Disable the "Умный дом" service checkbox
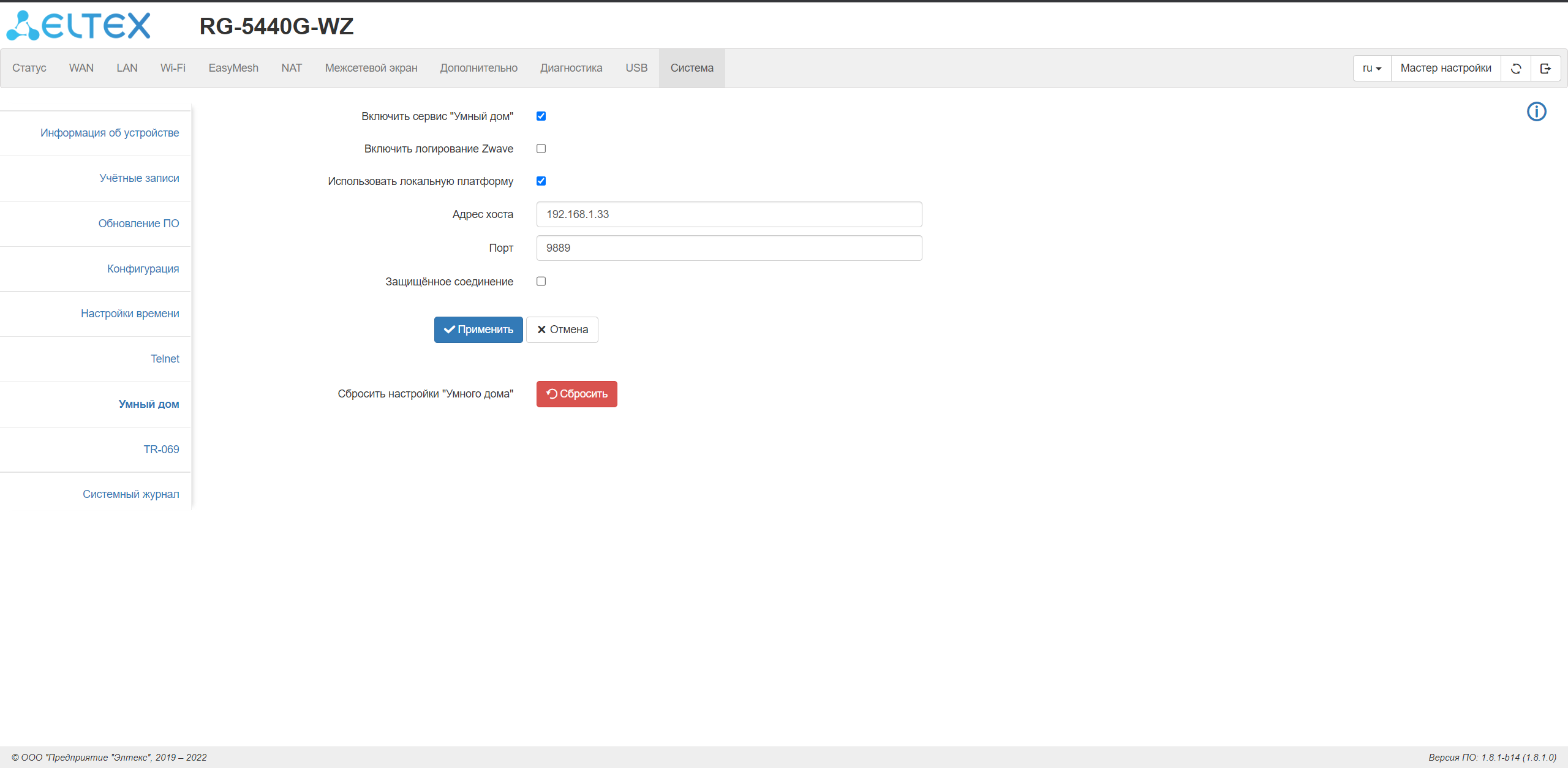 click(541, 116)
